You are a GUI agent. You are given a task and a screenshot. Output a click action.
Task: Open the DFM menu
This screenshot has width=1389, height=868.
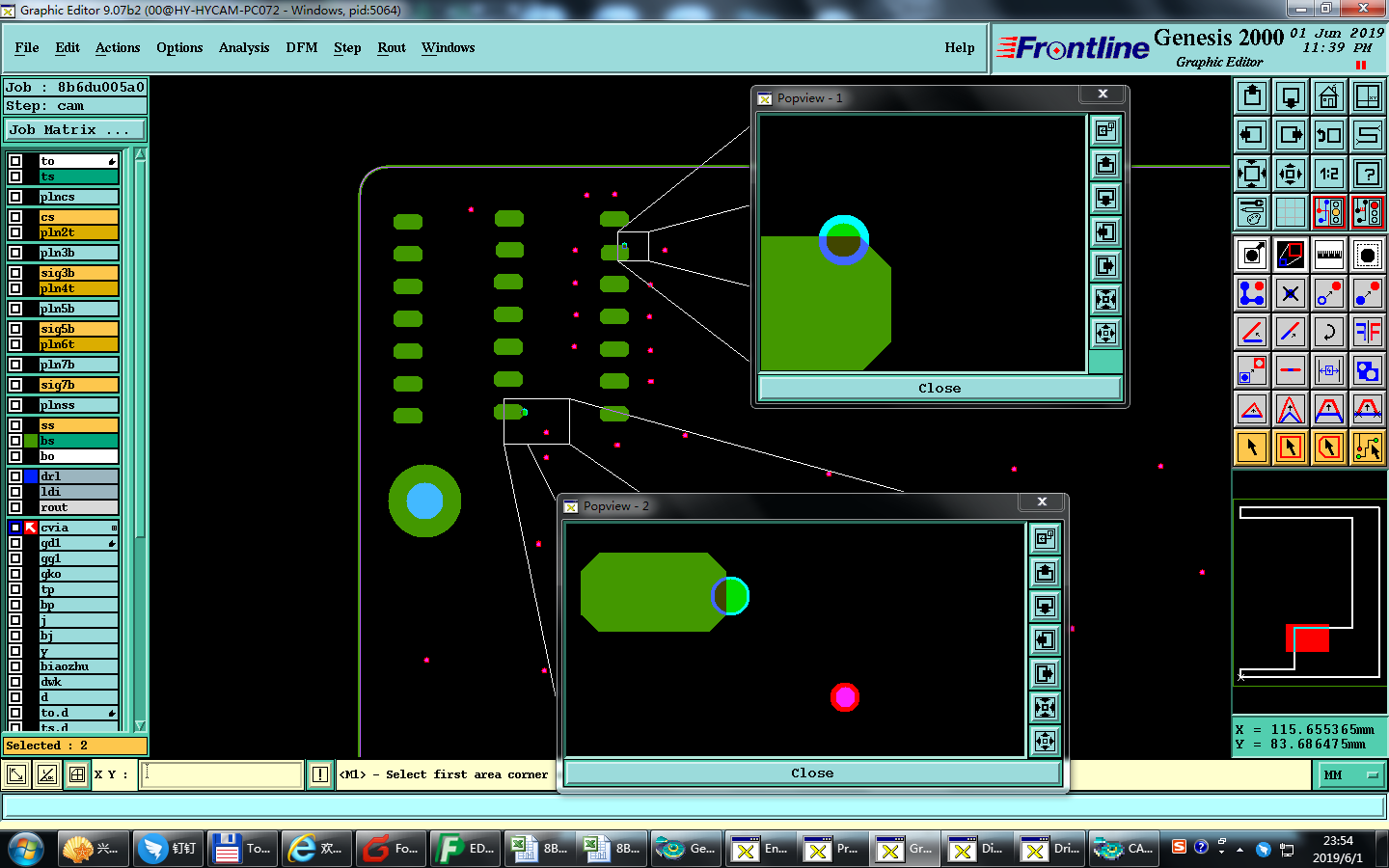tap(302, 47)
